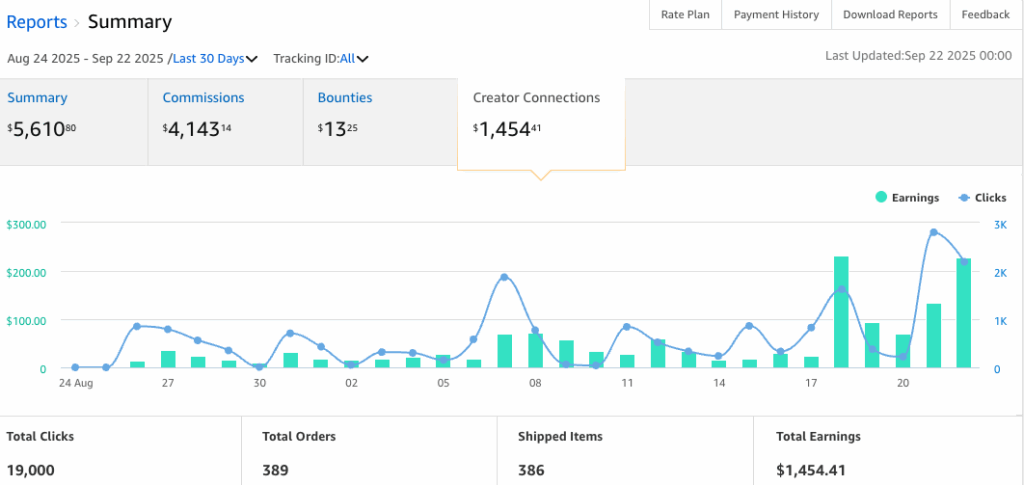Click Download Reports button

coord(890,15)
